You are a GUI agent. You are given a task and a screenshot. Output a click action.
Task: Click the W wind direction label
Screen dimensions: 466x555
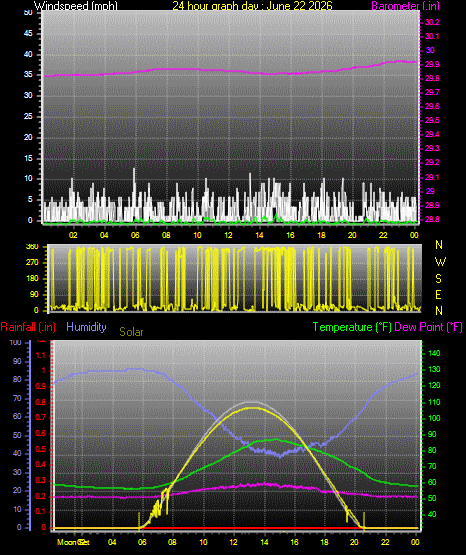click(x=440, y=262)
